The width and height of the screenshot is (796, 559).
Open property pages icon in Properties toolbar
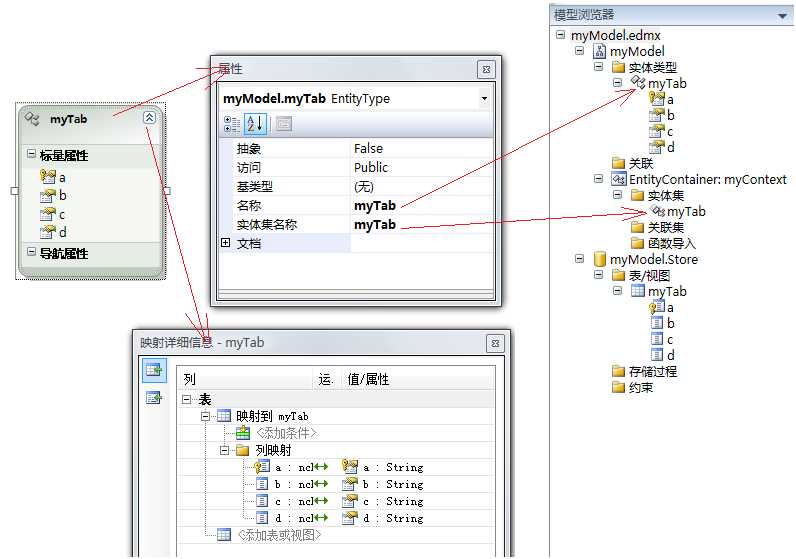(x=284, y=123)
